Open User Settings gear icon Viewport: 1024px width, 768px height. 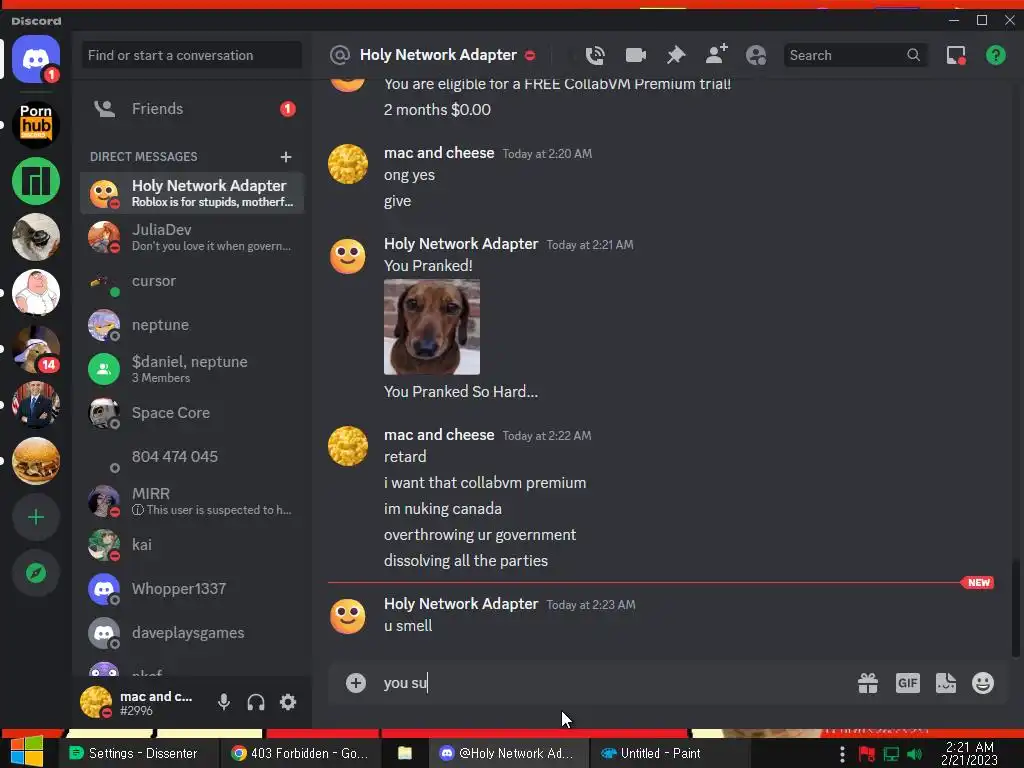[x=288, y=702]
